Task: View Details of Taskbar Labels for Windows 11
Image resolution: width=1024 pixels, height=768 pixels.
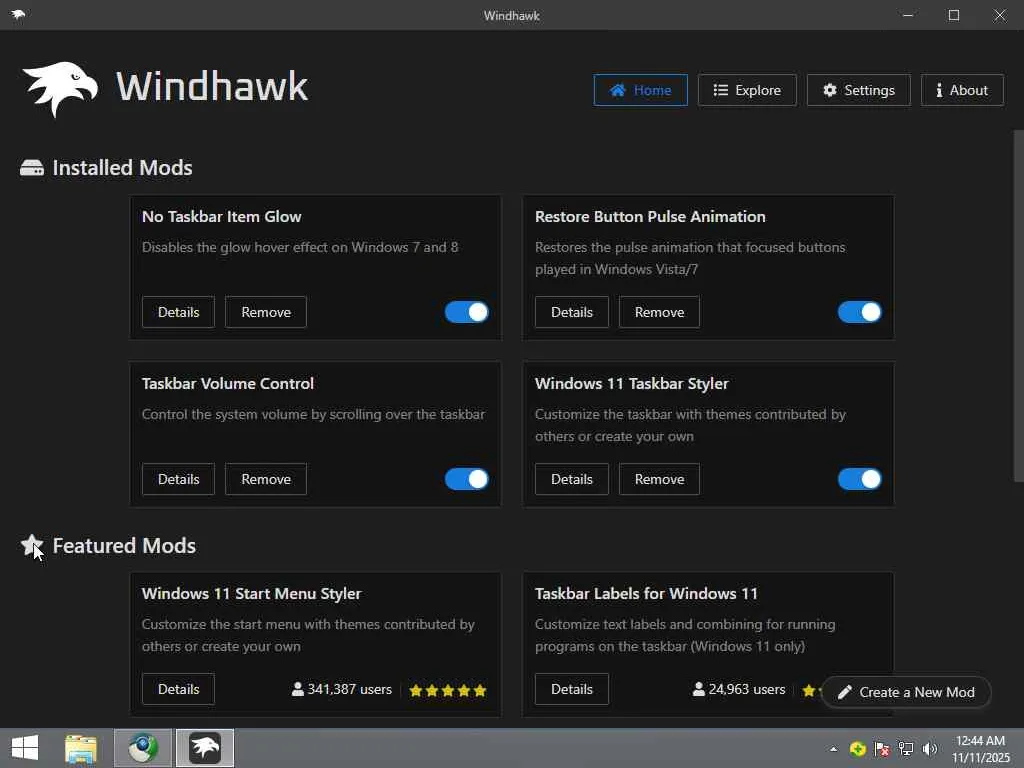Action: click(571, 689)
